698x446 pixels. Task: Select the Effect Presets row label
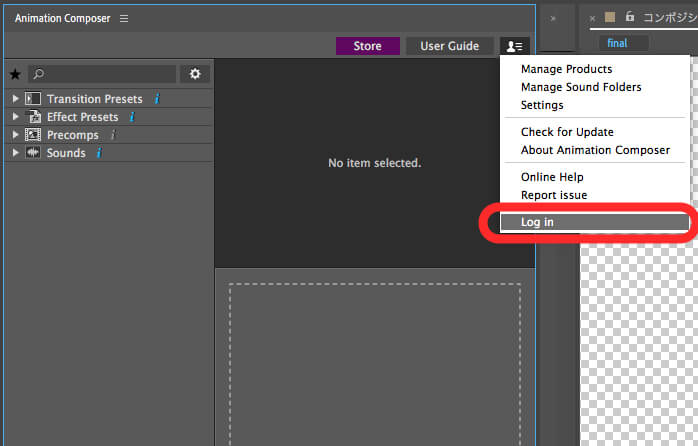click(x=83, y=117)
